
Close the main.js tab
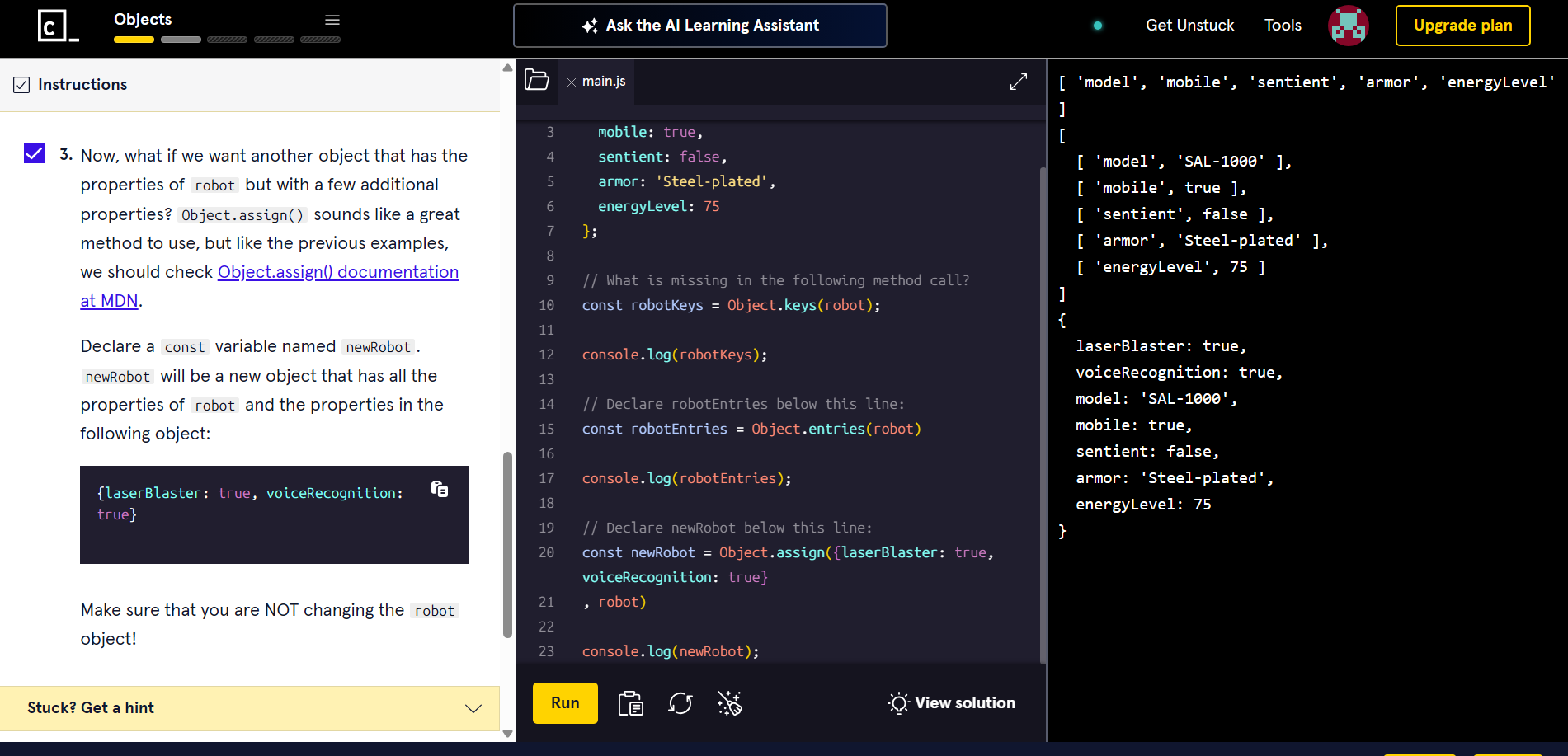(x=571, y=82)
